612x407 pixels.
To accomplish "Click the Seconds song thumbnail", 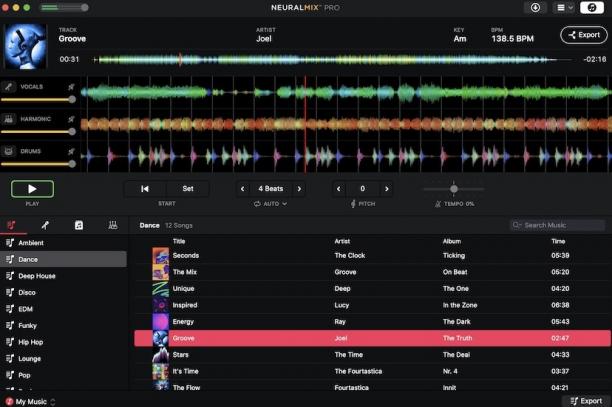I will coord(160,256).
